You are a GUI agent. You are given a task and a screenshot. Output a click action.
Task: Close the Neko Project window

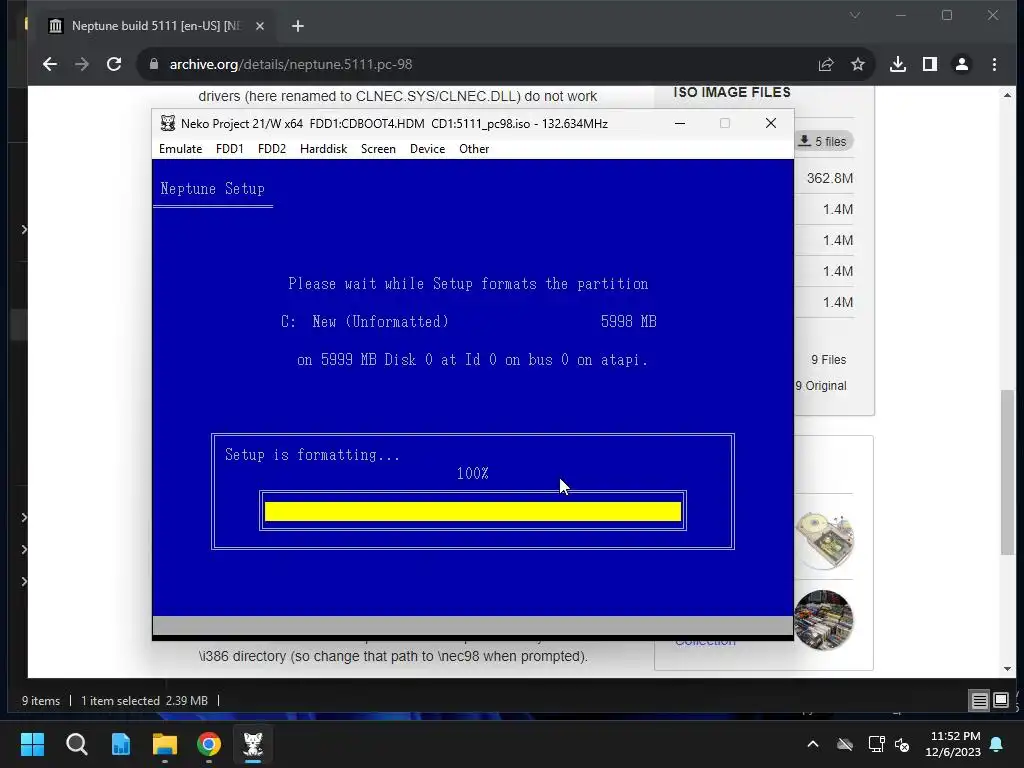click(771, 123)
